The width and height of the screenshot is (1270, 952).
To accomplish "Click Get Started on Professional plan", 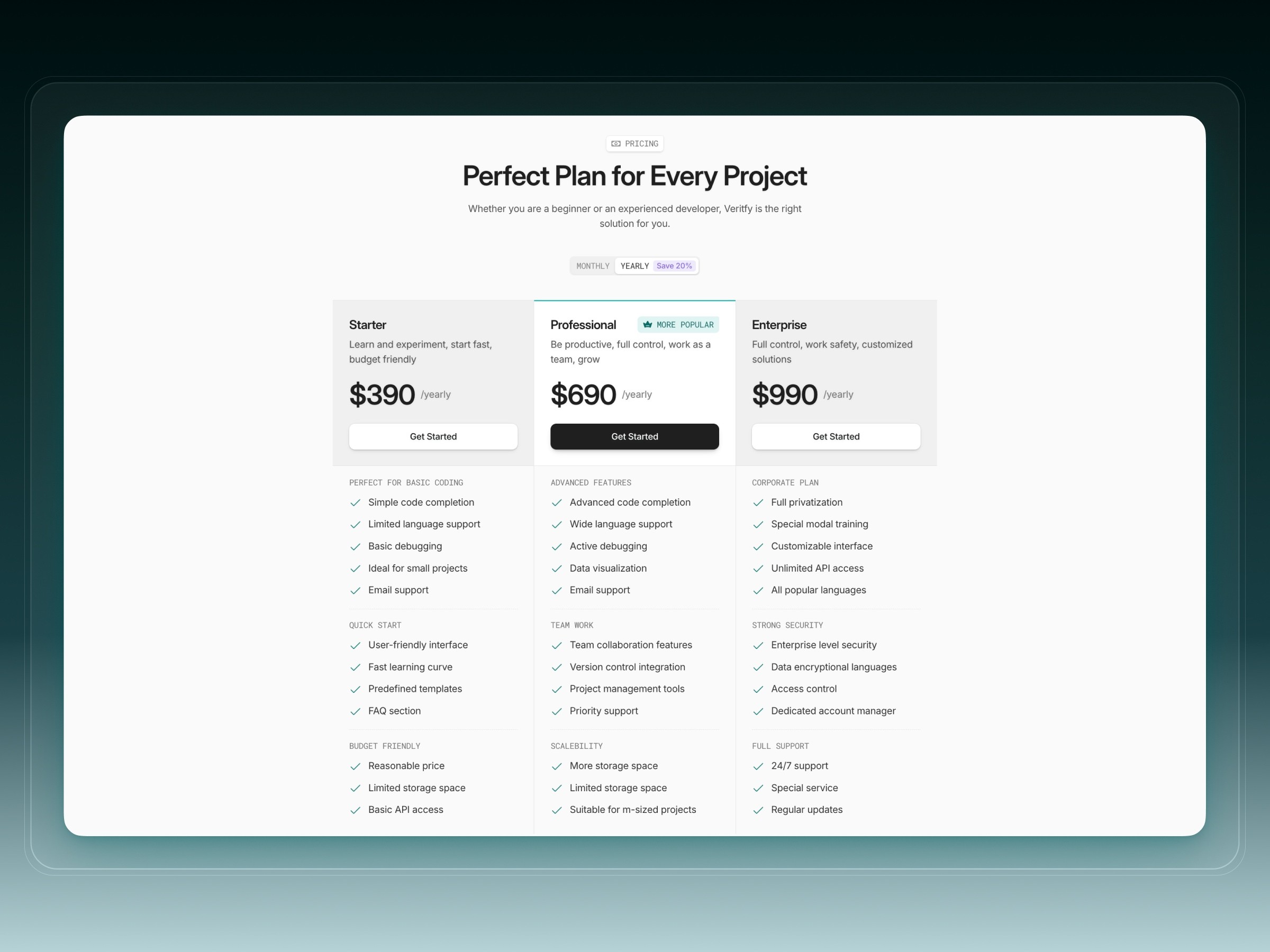I will coord(634,436).
